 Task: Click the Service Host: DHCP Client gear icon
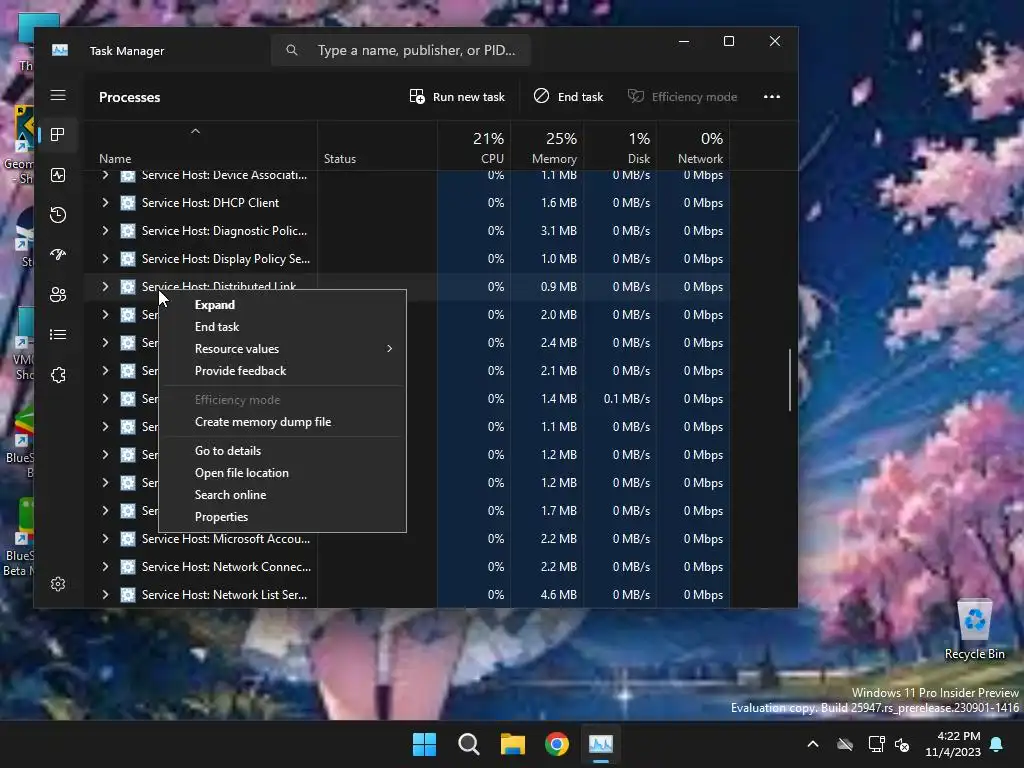[128, 203]
